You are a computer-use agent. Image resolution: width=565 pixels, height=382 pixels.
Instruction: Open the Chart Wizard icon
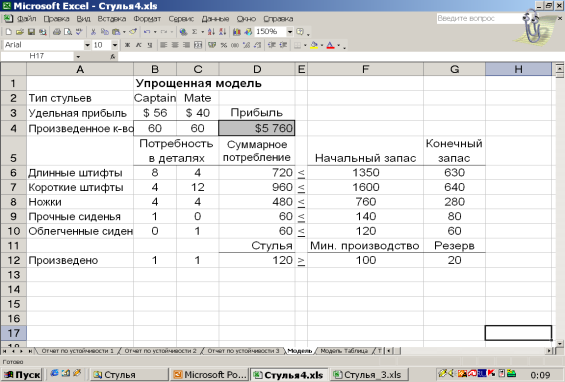tap(237, 32)
